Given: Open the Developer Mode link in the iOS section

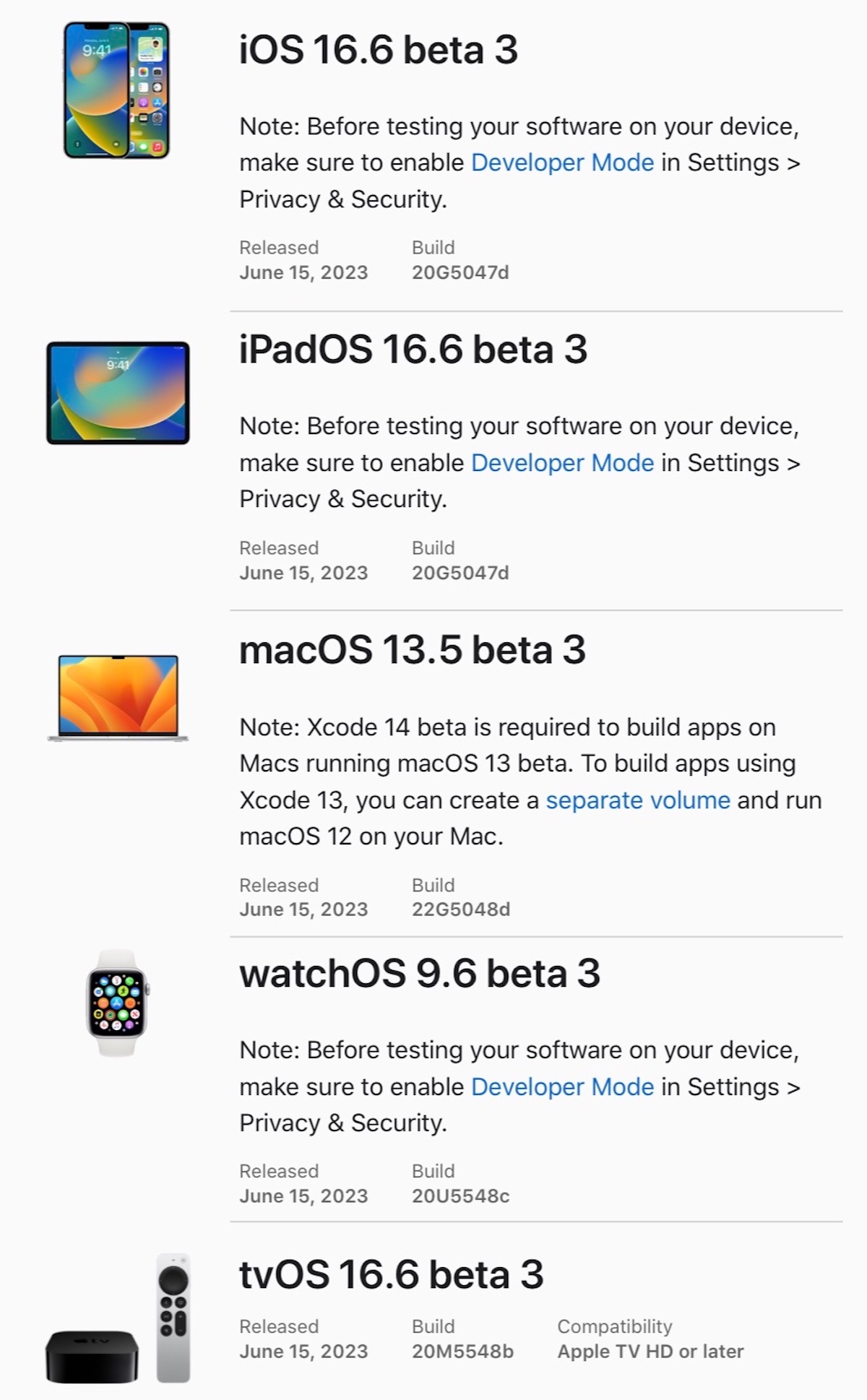Looking at the screenshot, I should pos(564,163).
